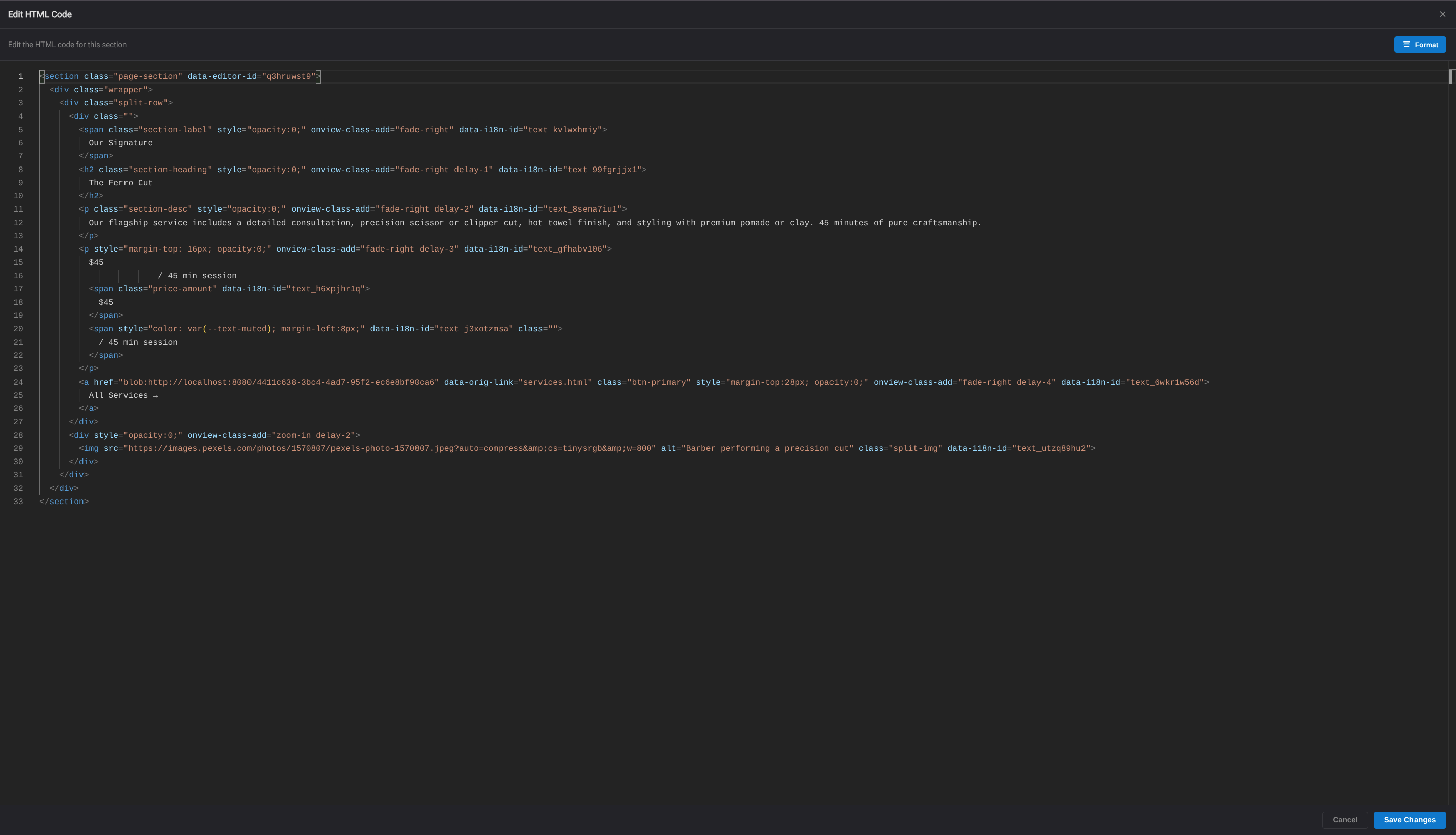Click the --text-muted color variable

237,329
